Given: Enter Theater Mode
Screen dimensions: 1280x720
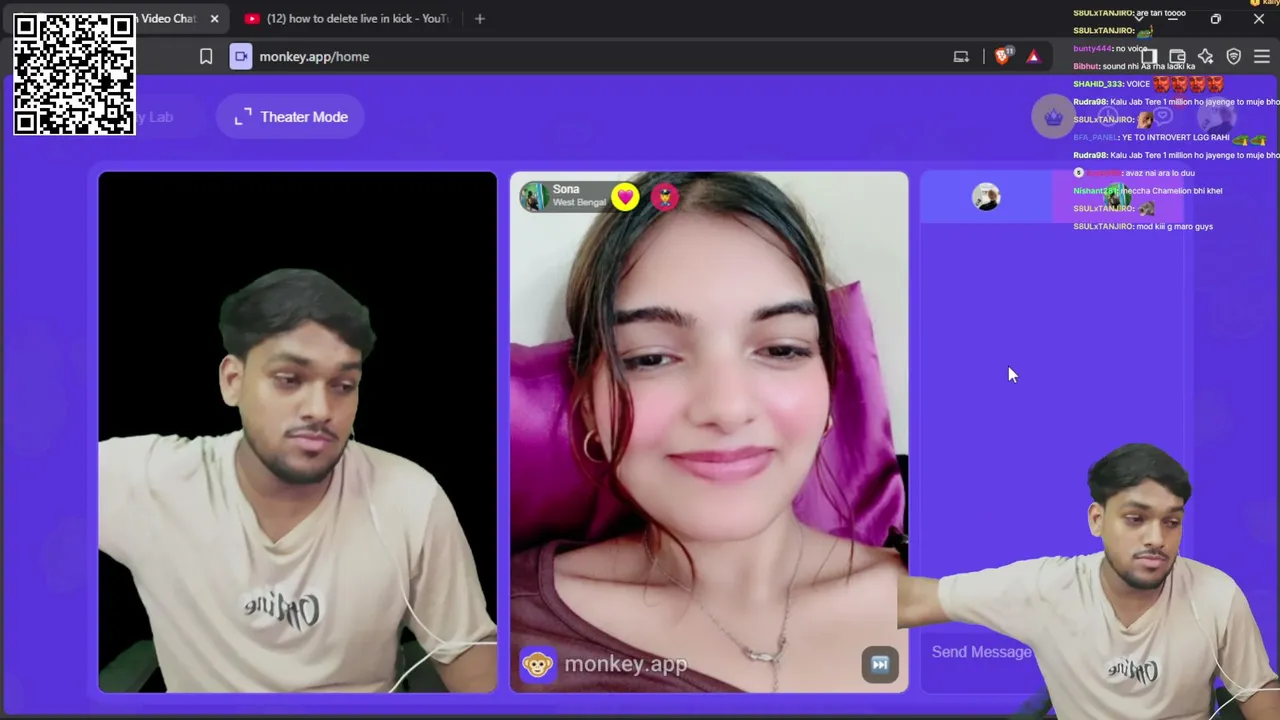Looking at the screenshot, I should pos(290,117).
